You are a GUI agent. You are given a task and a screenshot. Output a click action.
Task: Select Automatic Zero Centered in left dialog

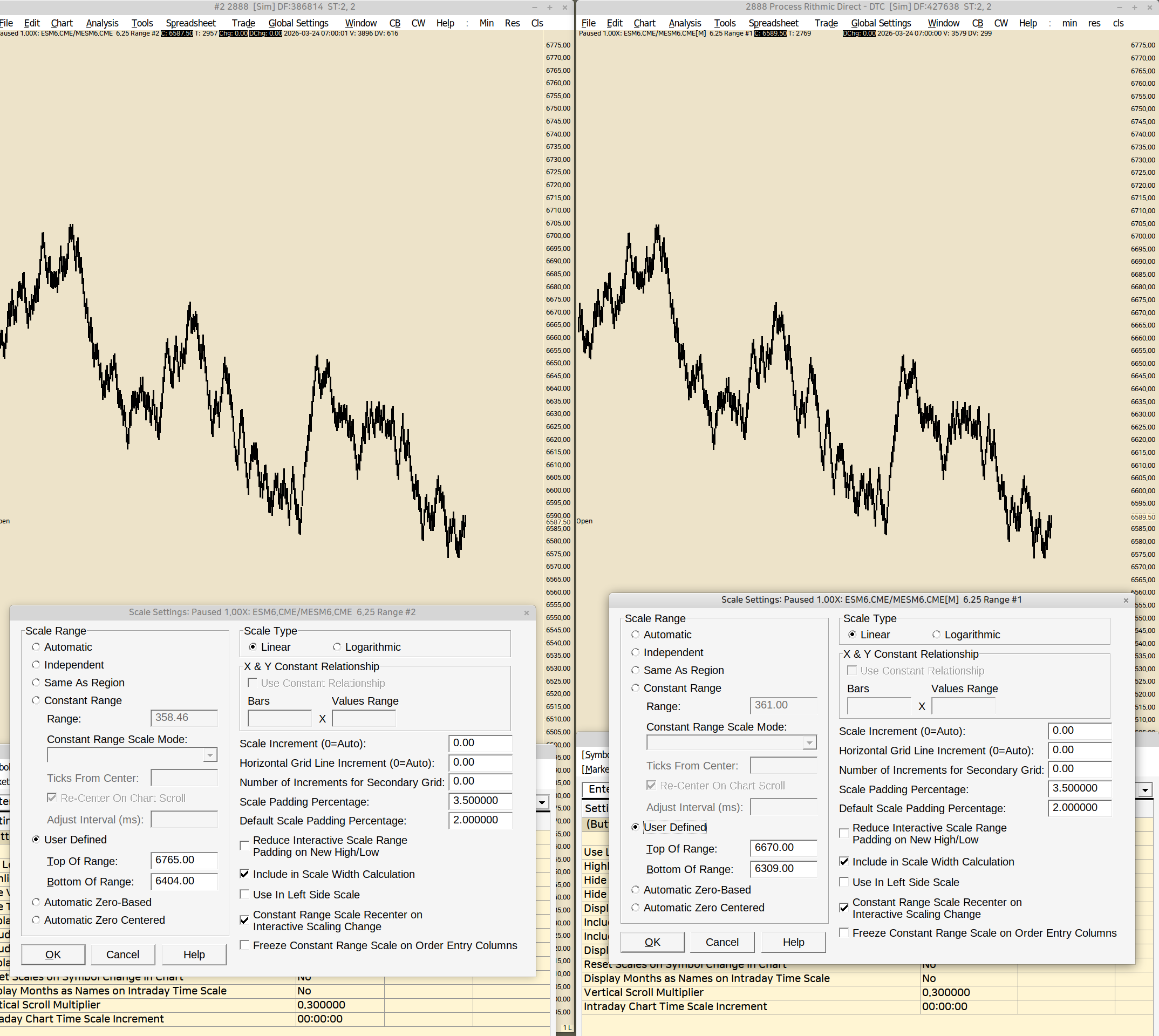tap(36, 919)
